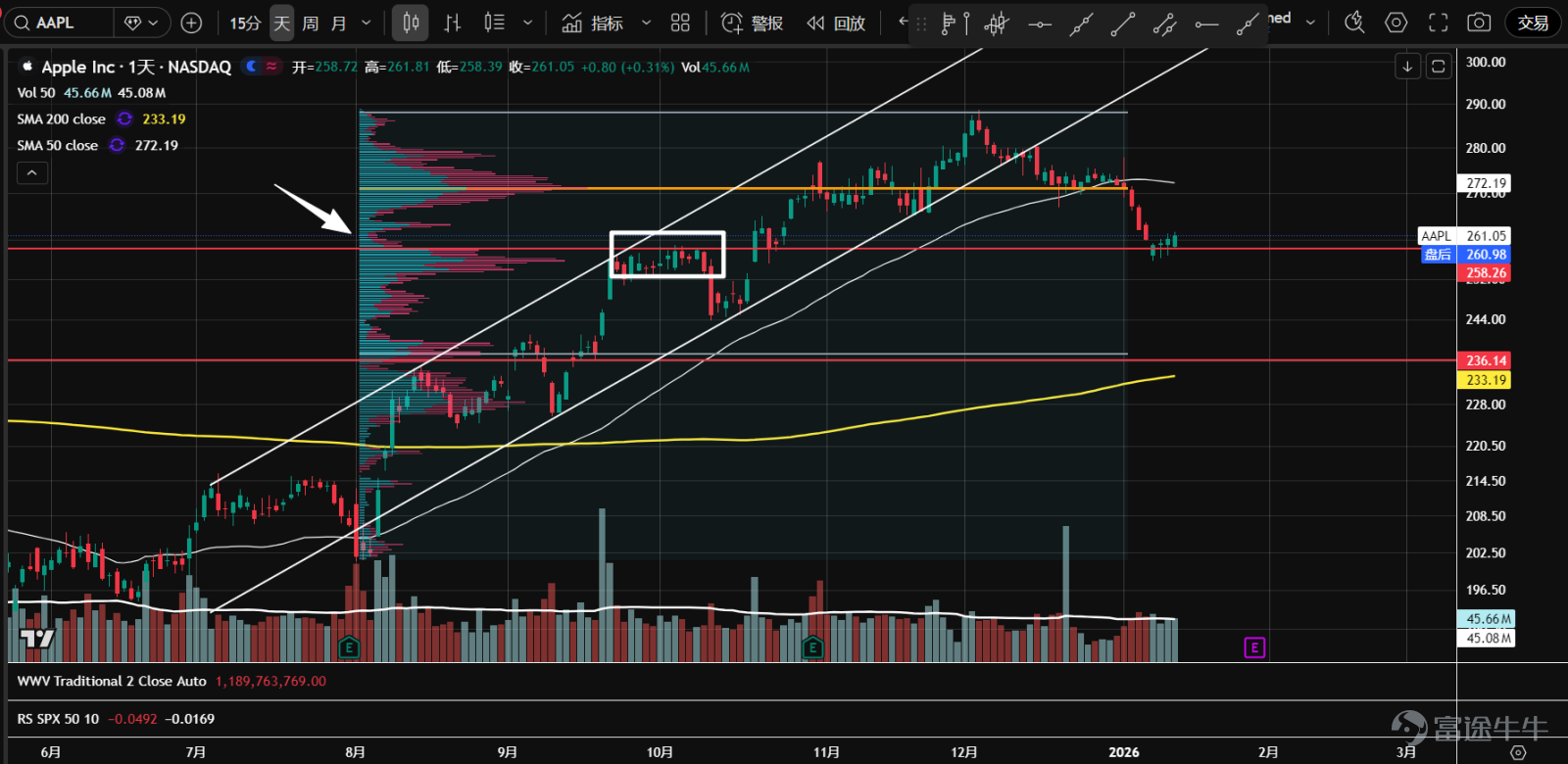Click the purple upcoming earnings E marker
Screen dimensions: 1568x764
1254,647
